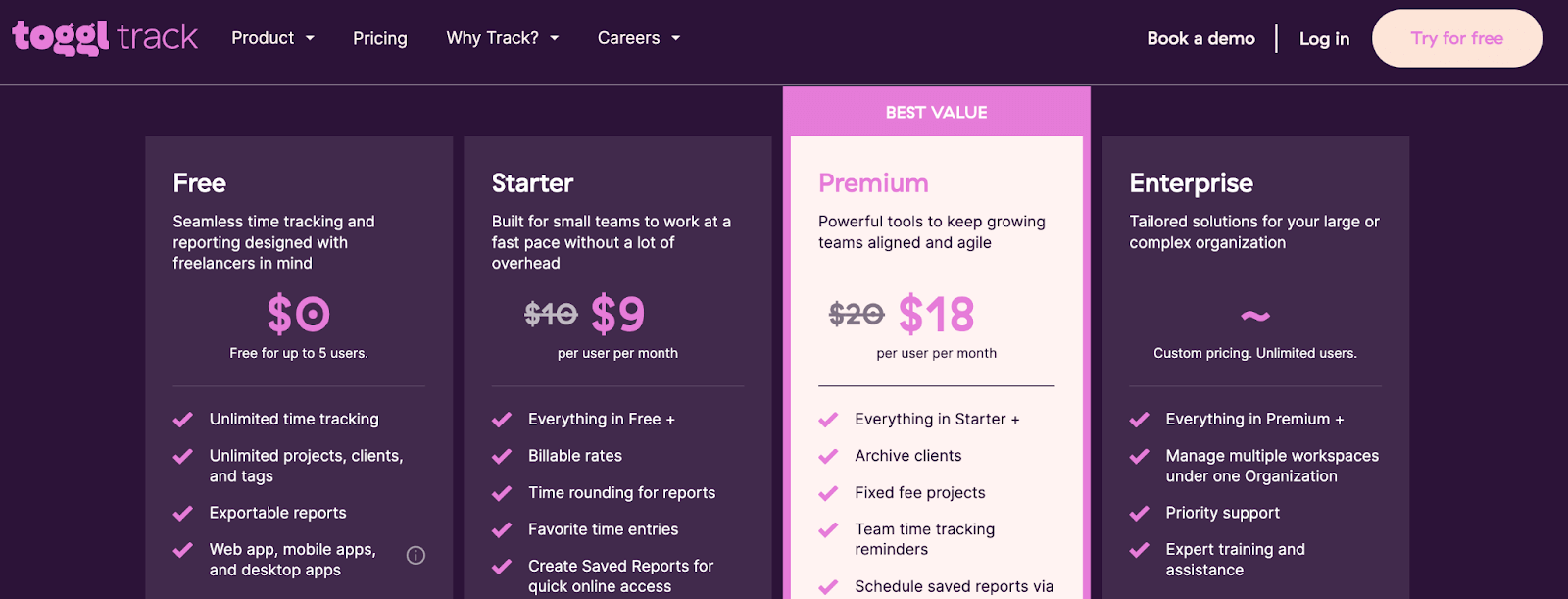
Task: Click checkmark icon beside Priority support
Action: point(1139,513)
